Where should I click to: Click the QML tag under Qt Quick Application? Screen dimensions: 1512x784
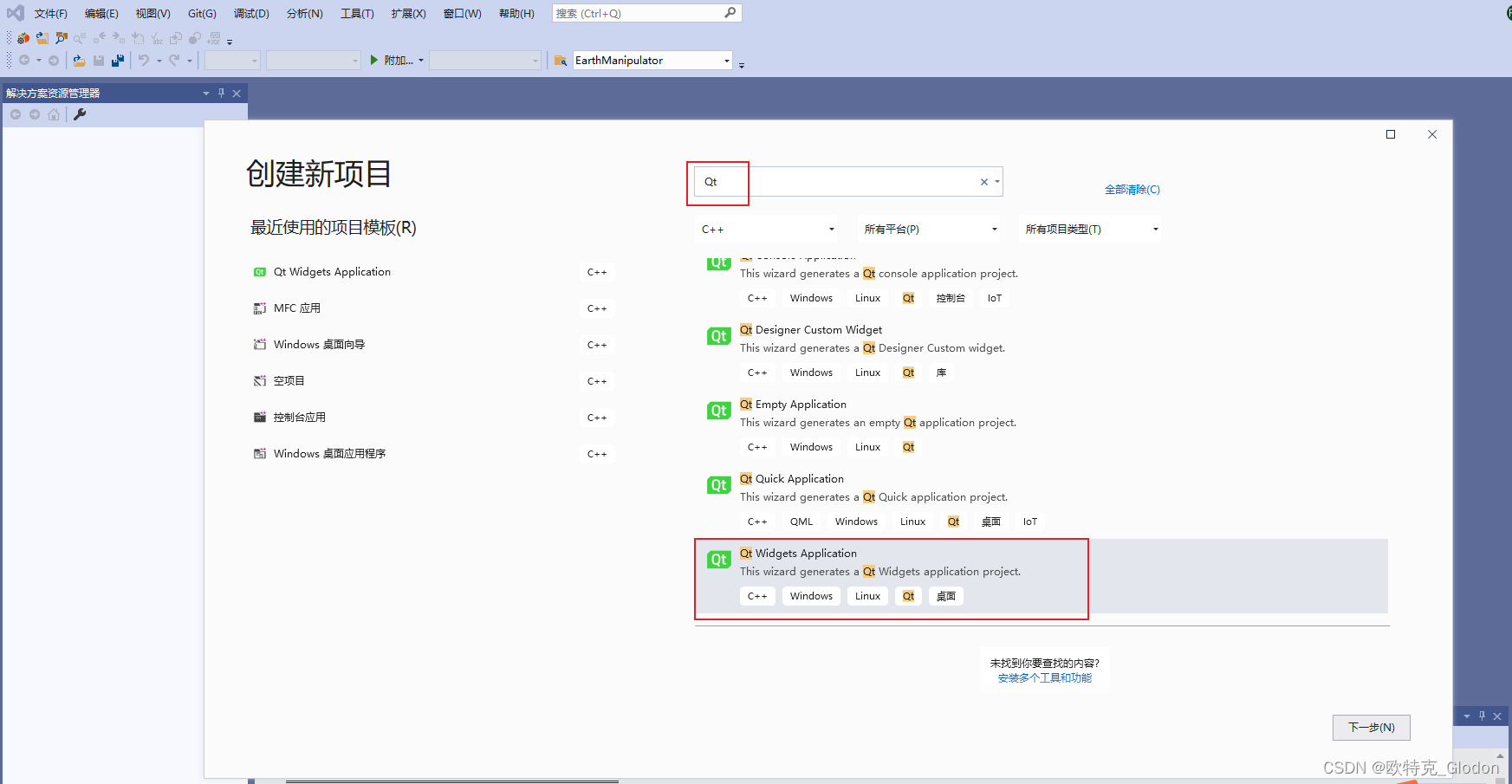pyautogui.click(x=801, y=522)
